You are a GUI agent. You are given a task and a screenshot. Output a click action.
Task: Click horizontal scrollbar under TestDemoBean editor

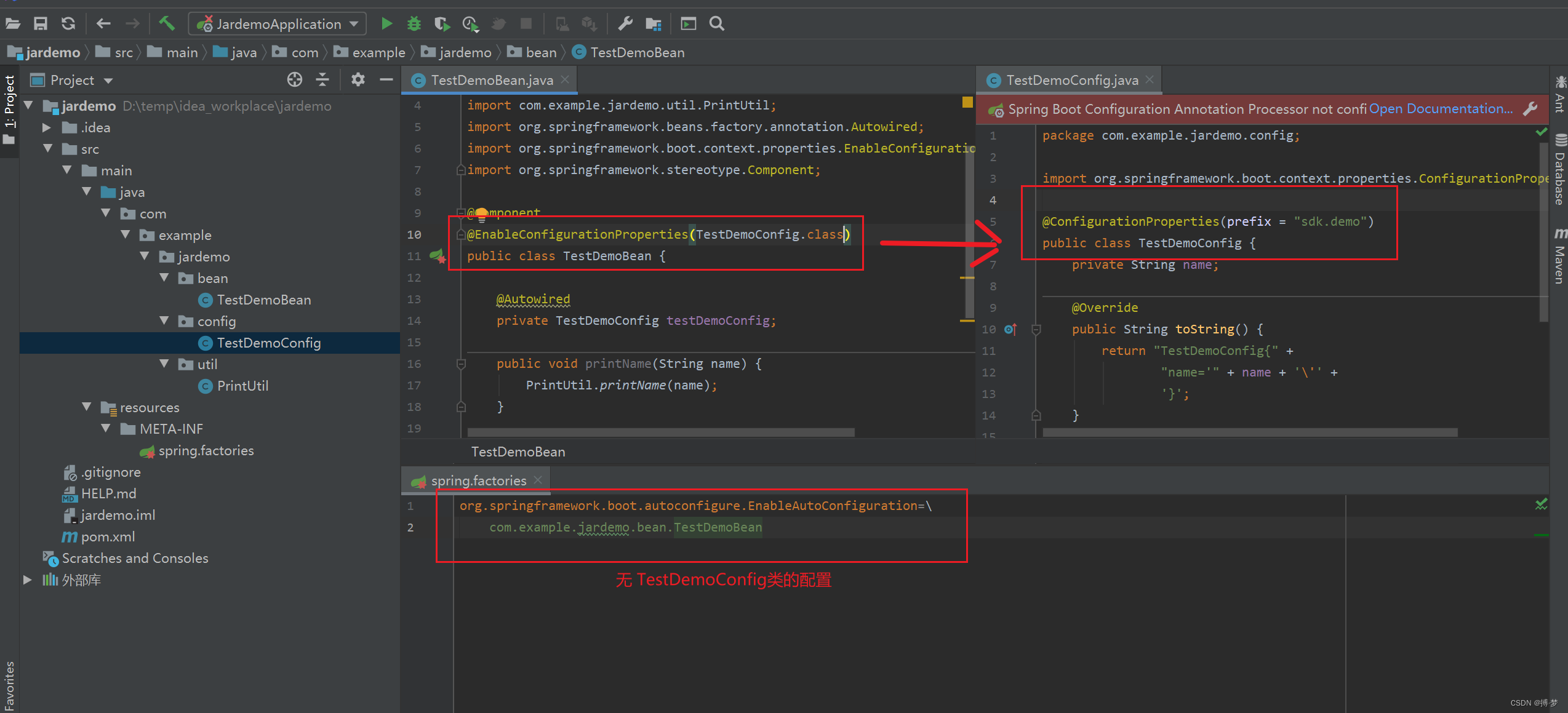click(x=660, y=432)
